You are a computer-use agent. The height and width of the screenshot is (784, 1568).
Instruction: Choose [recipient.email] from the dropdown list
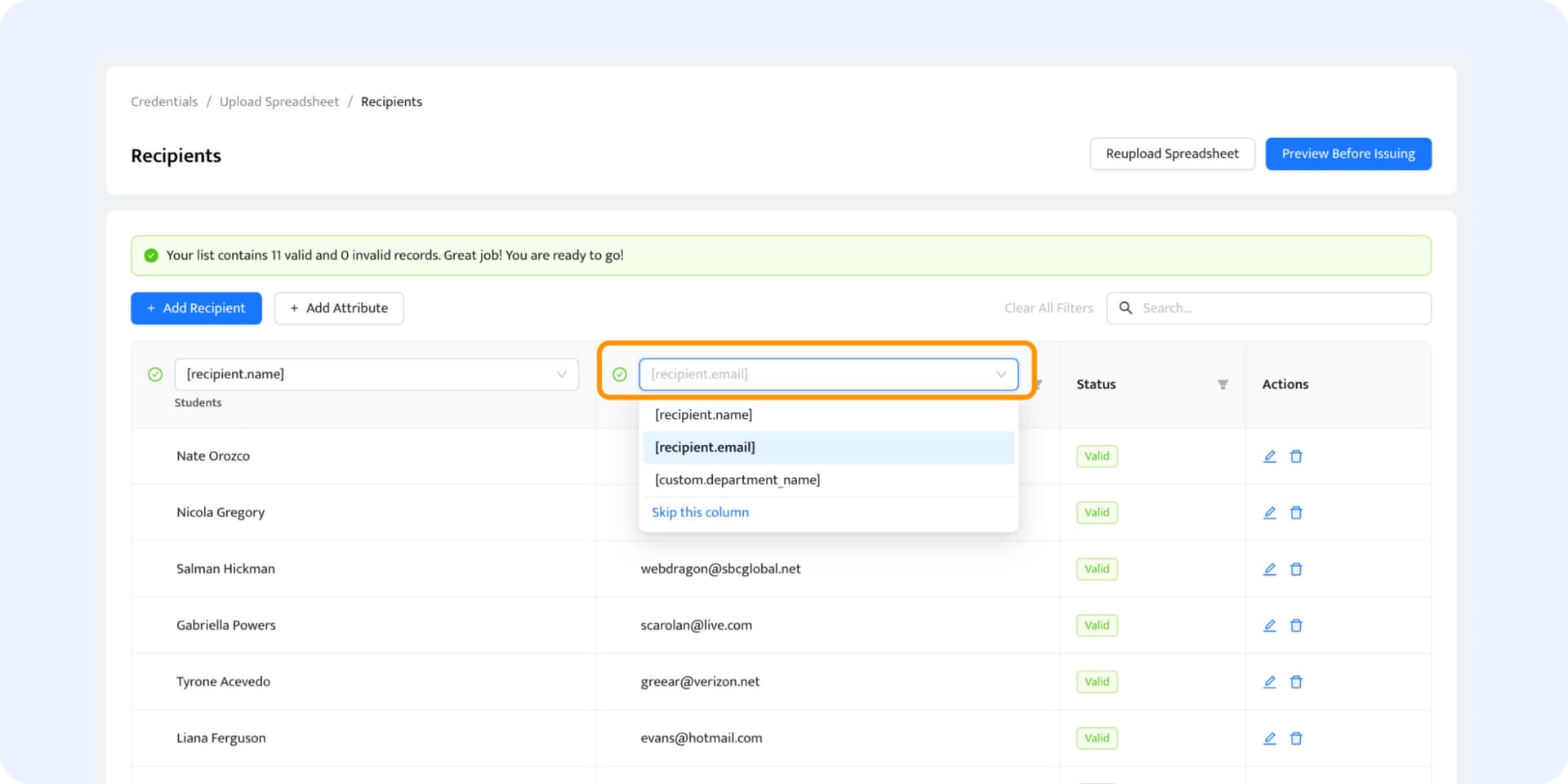pos(705,448)
